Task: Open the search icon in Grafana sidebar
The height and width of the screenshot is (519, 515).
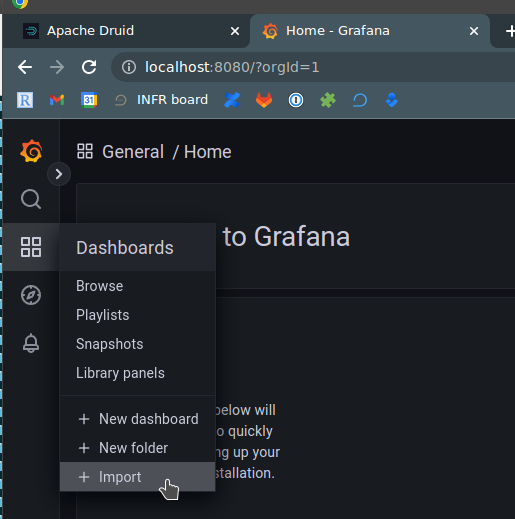Action: pos(31,199)
